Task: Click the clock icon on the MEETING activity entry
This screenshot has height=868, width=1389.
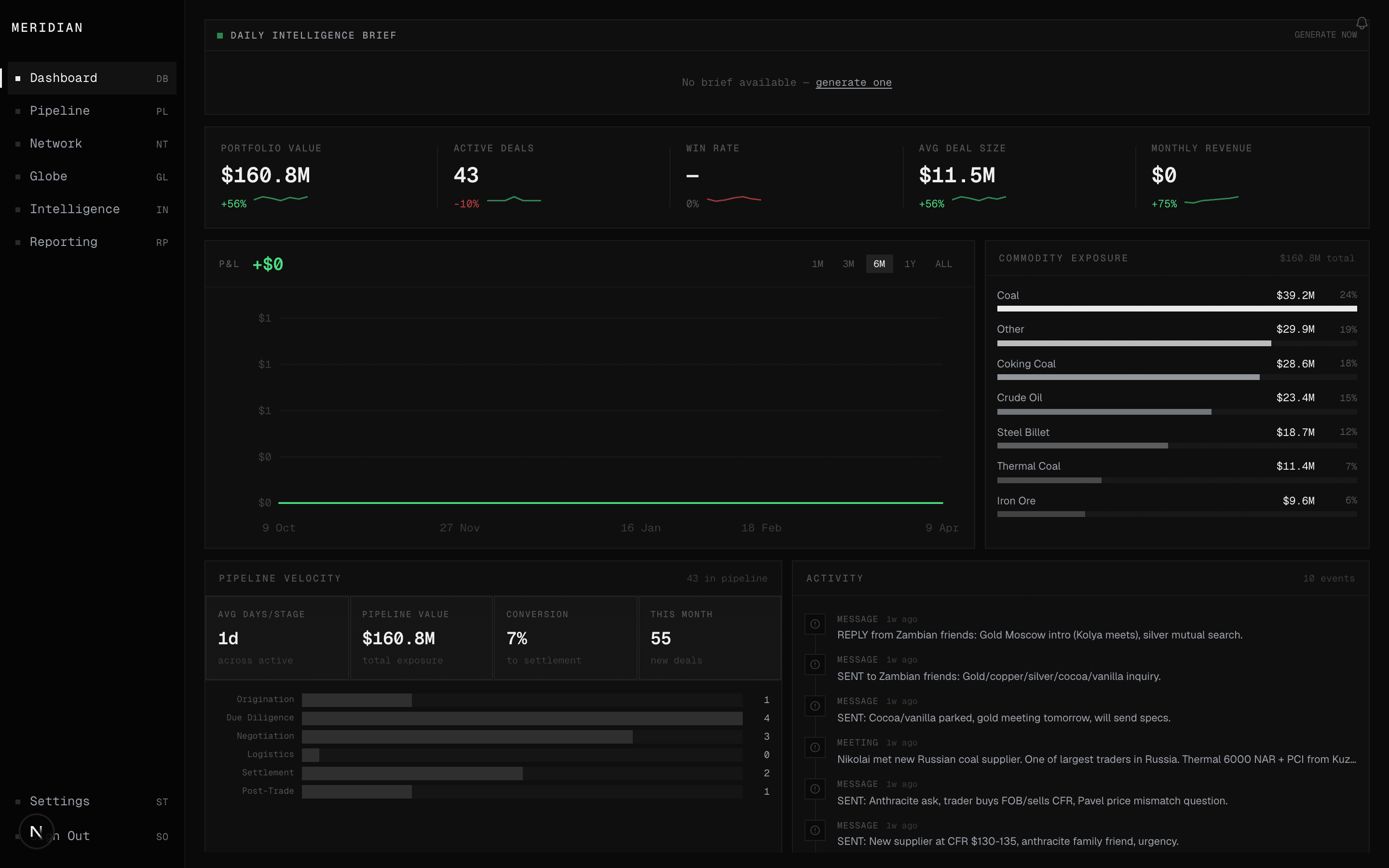Action: click(815, 747)
